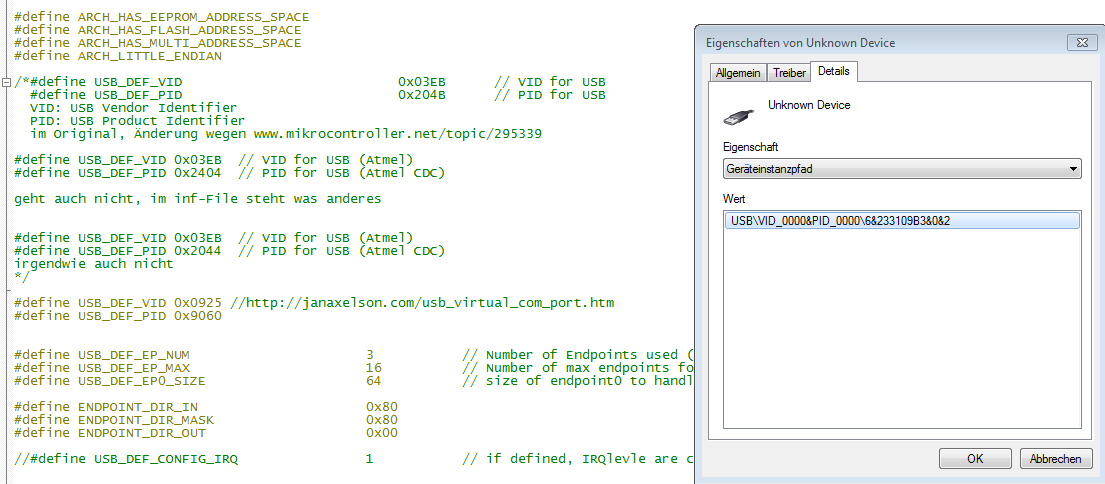Image resolution: width=1105 pixels, height=484 pixels.
Task: Click the mikrocontroller.net/topic/295339 URL text
Action: 397,133
